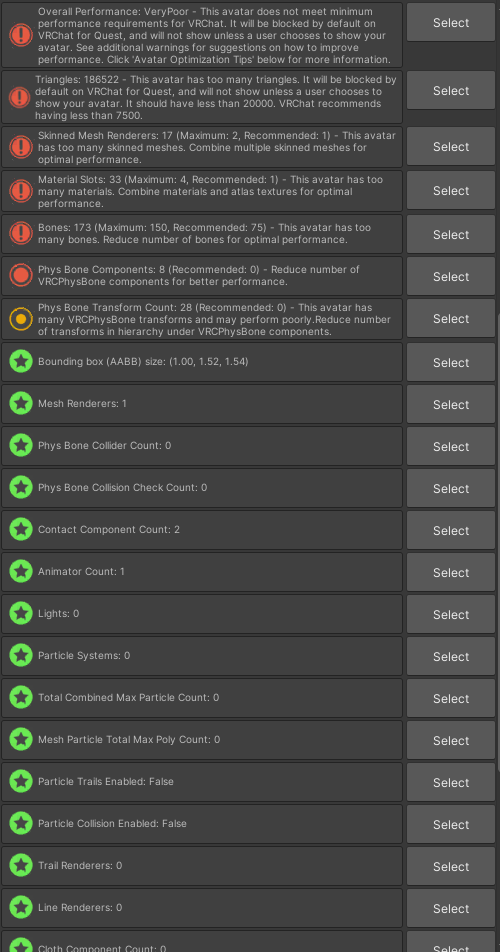
Task: Click the red error icon beside Overall Performance
Action: click(x=21, y=35)
